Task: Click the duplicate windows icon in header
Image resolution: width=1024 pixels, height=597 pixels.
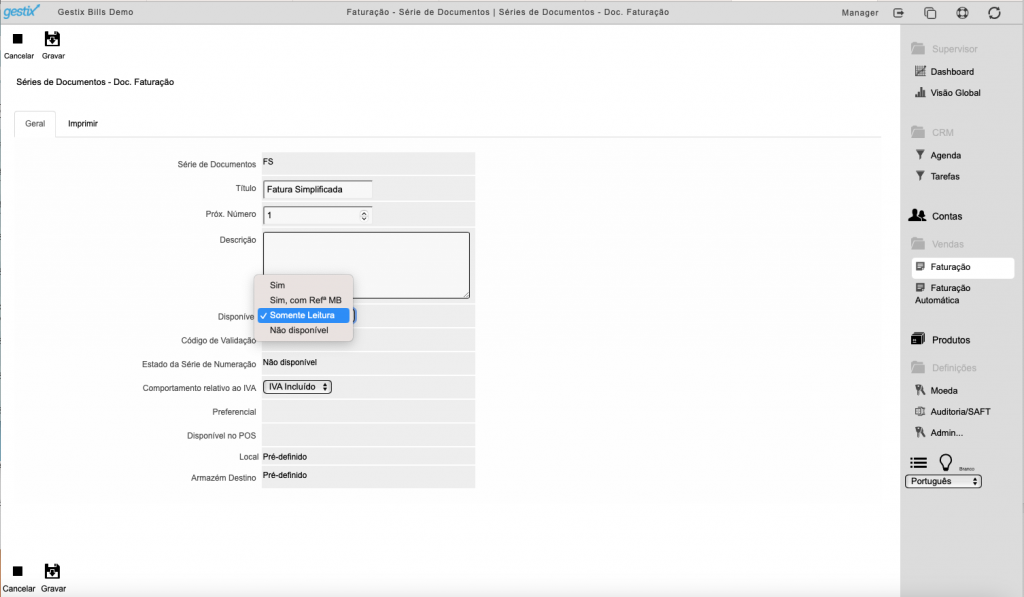Action: pos(931,12)
